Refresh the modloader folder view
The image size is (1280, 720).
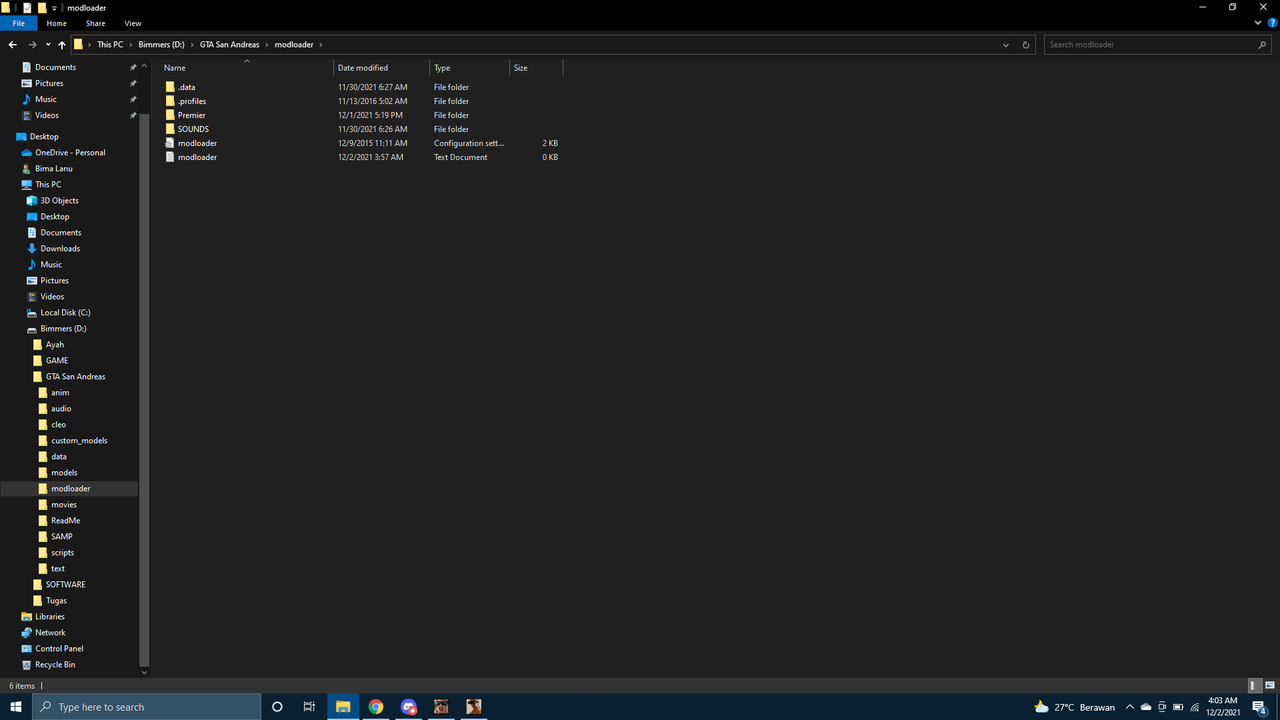coord(1026,45)
